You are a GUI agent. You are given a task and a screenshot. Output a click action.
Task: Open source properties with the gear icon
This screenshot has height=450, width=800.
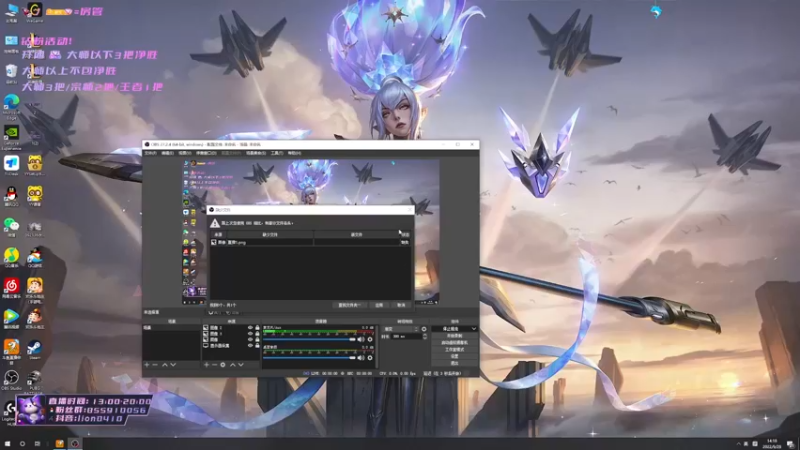223,365
